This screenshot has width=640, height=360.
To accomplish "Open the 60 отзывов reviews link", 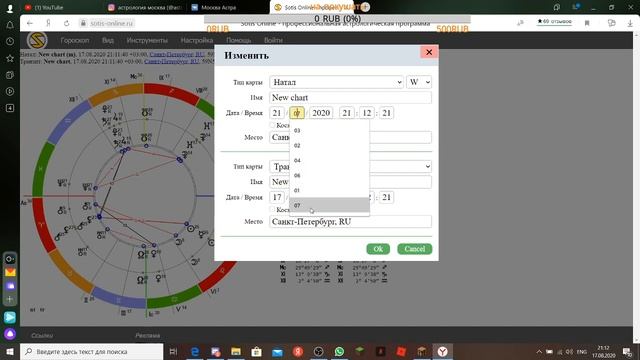I will pos(554,22).
